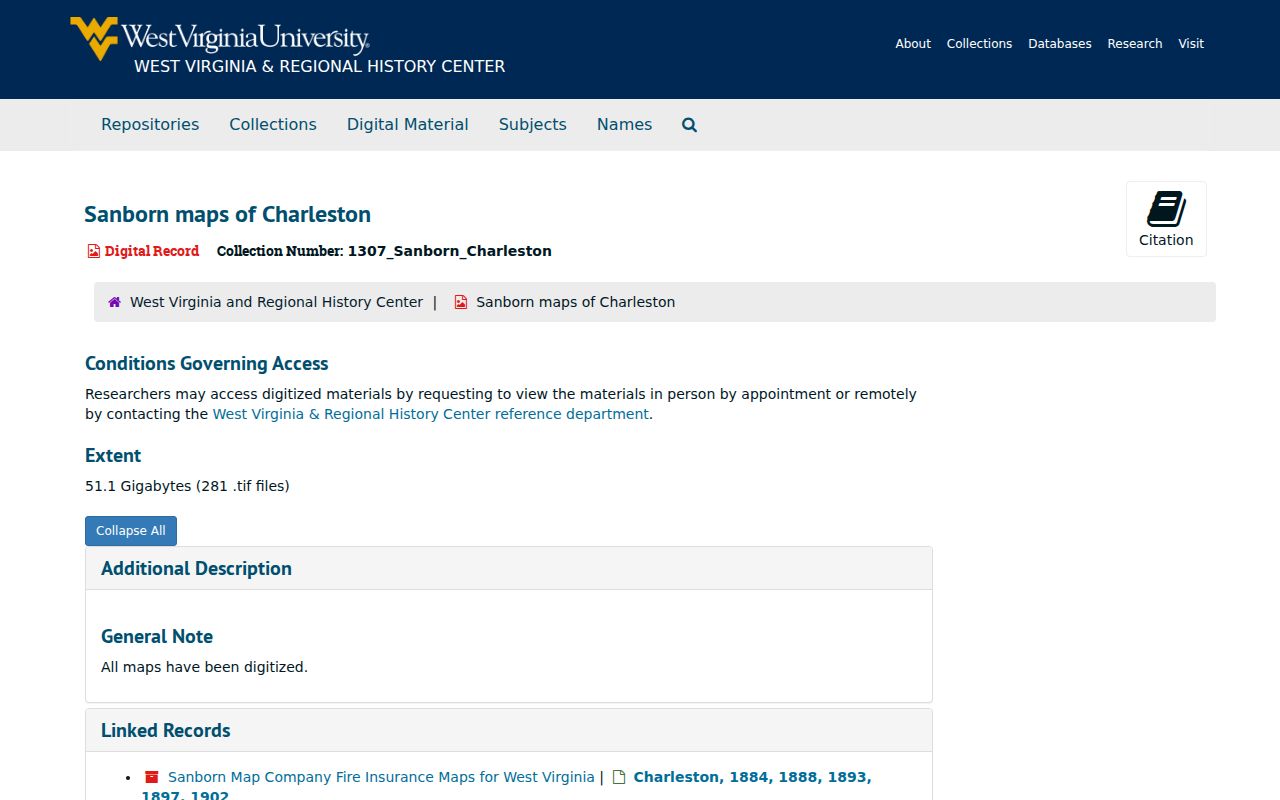The height and width of the screenshot is (800, 1280).
Task: Click the Citation book icon
Action: 1166,209
